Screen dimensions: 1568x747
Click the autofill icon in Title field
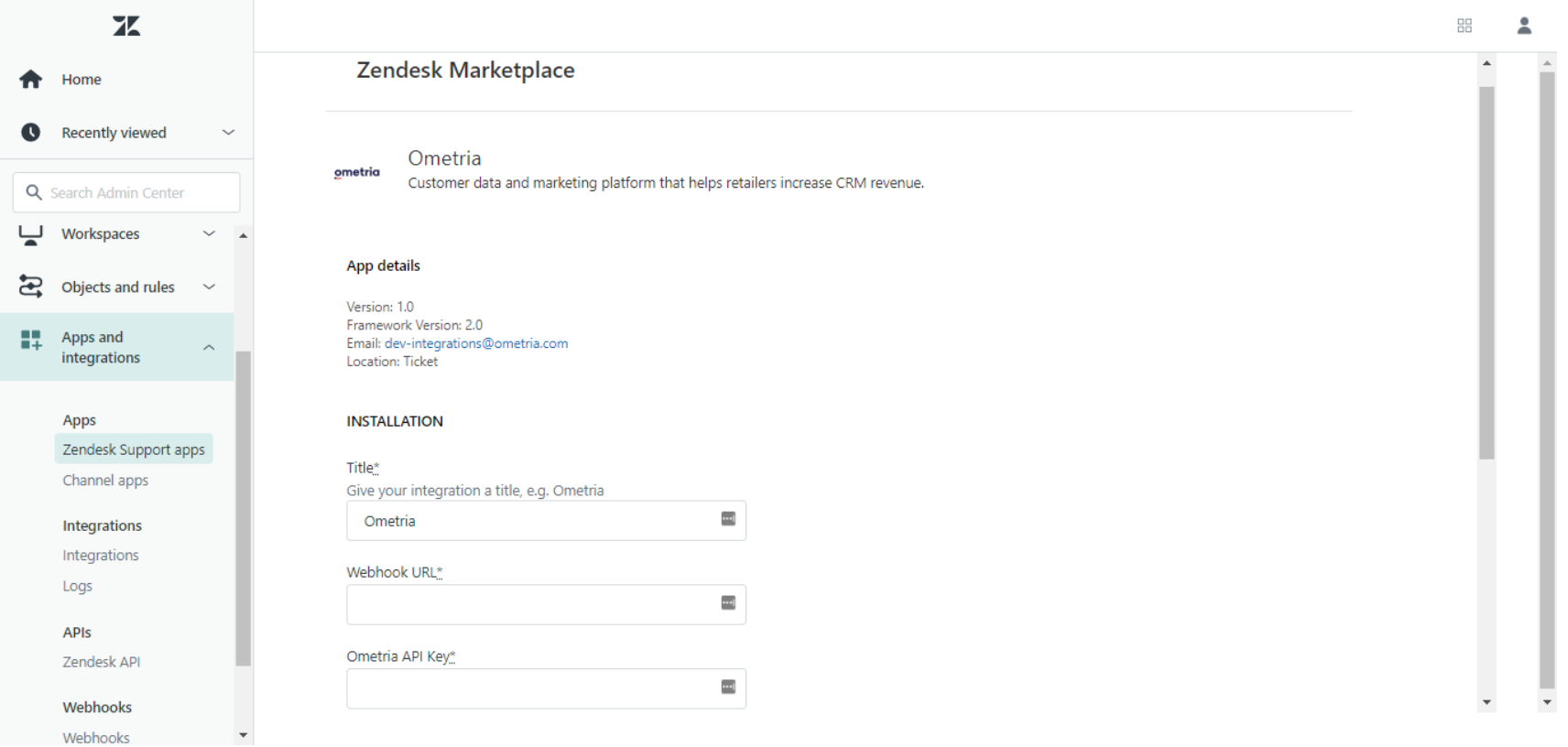coord(728,519)
